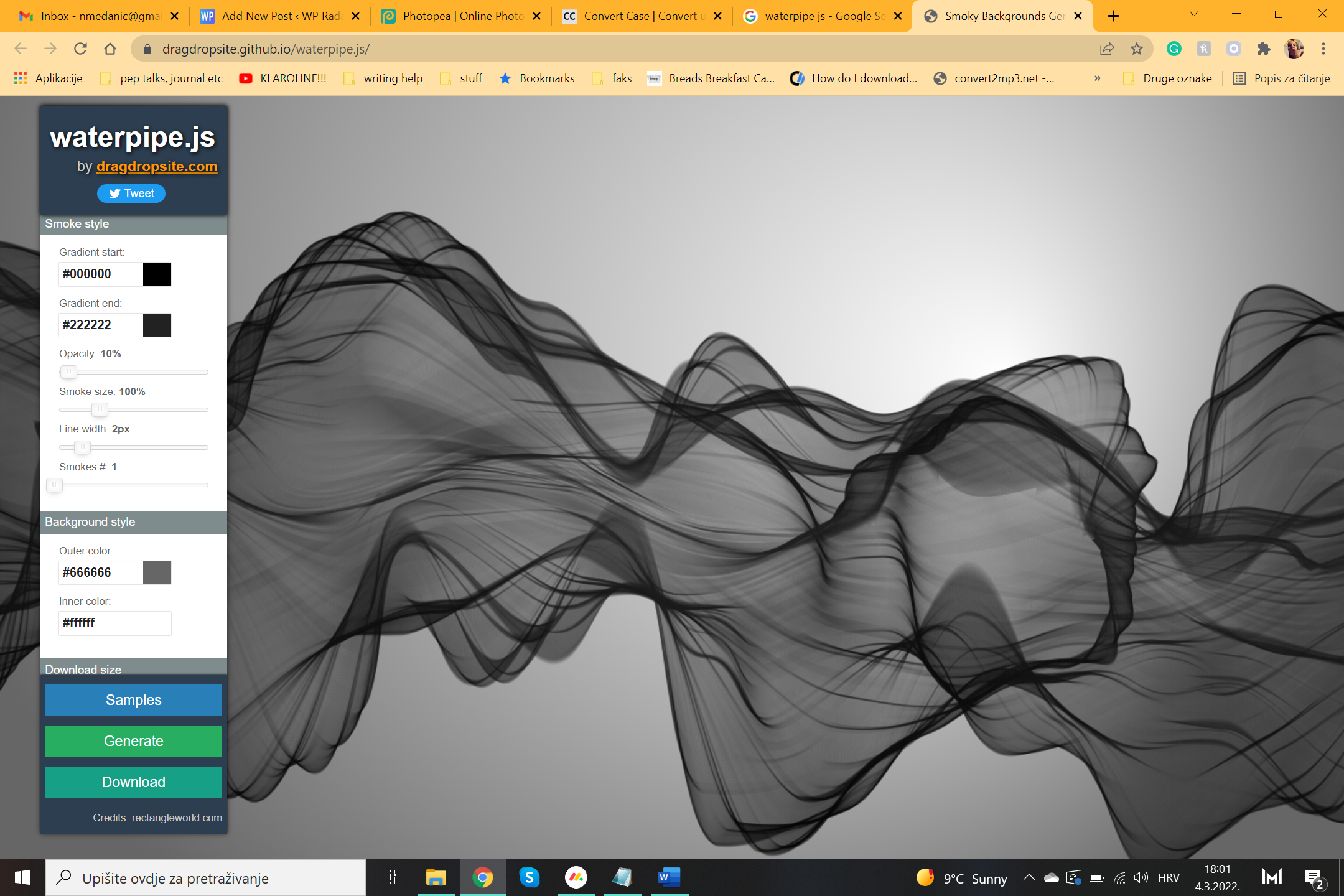The height and width of the screenshot is (896, 1344).
Task: Open the tab search dropdown arrow
Action: pos(1193,15)
